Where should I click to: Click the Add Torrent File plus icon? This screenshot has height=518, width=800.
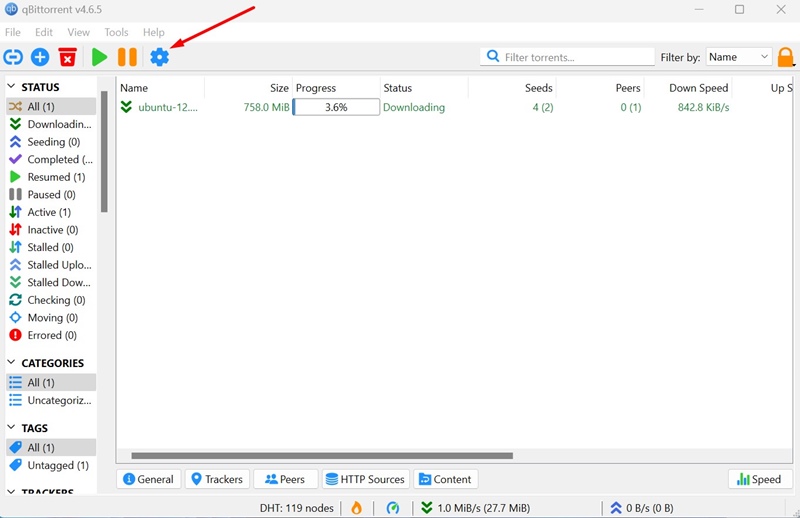40,57
